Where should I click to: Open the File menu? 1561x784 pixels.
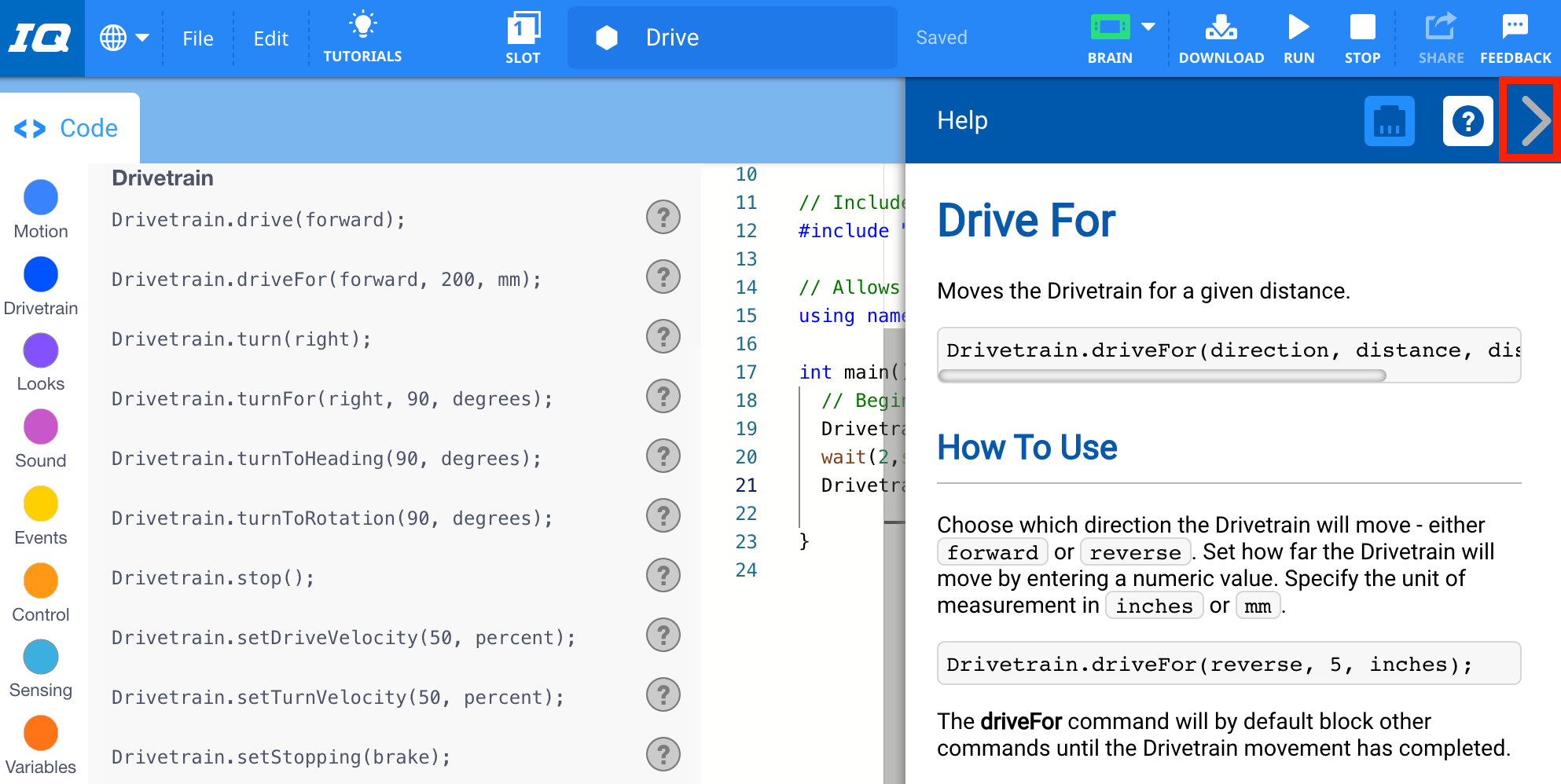click(x=197, y=37)
